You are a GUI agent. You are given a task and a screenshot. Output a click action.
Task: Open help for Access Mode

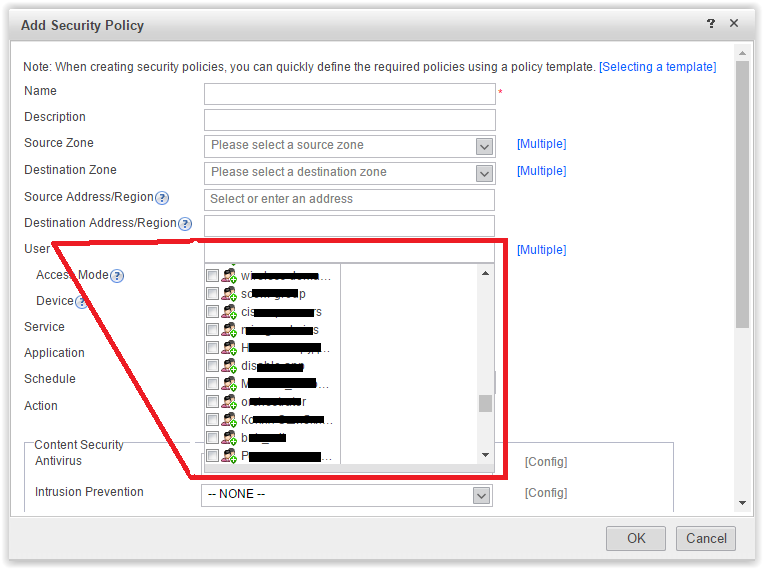point(117,276)
